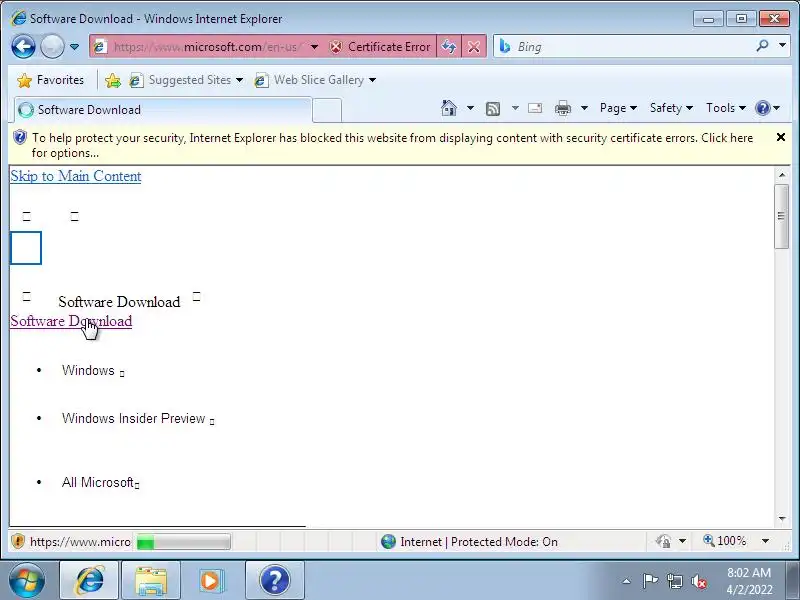Open the Tools menu
This screenshot has height=600, width=800.
pos(726,108)
